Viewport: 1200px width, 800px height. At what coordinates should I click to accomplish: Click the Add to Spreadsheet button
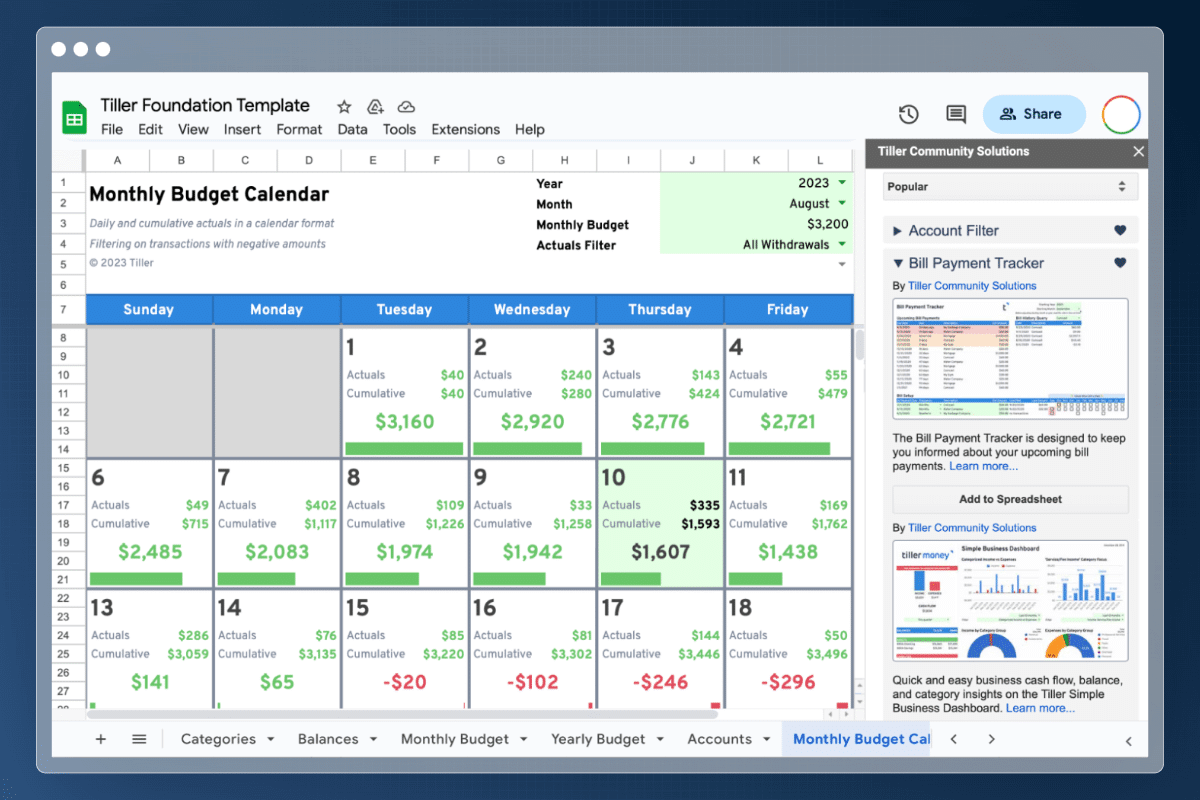click(1010, 499)
